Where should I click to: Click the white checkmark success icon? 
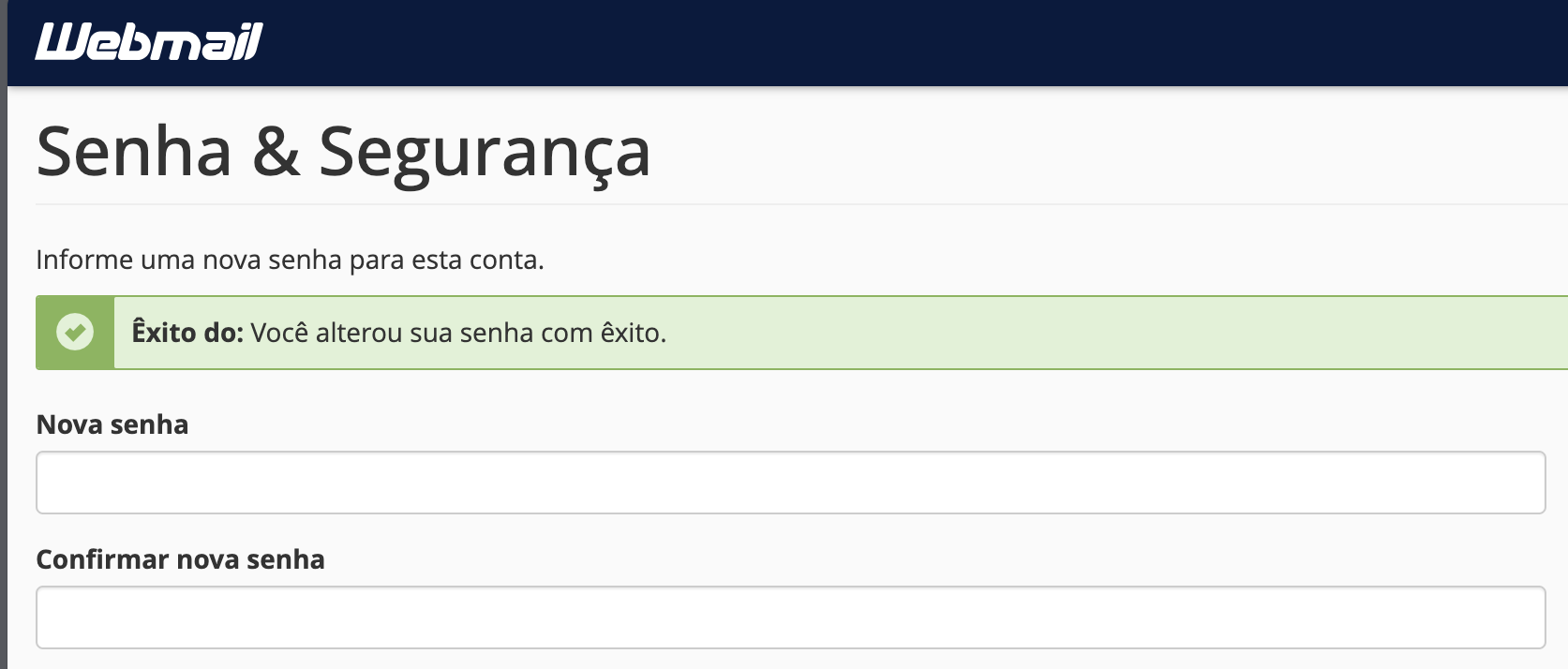tap(75, 332)
